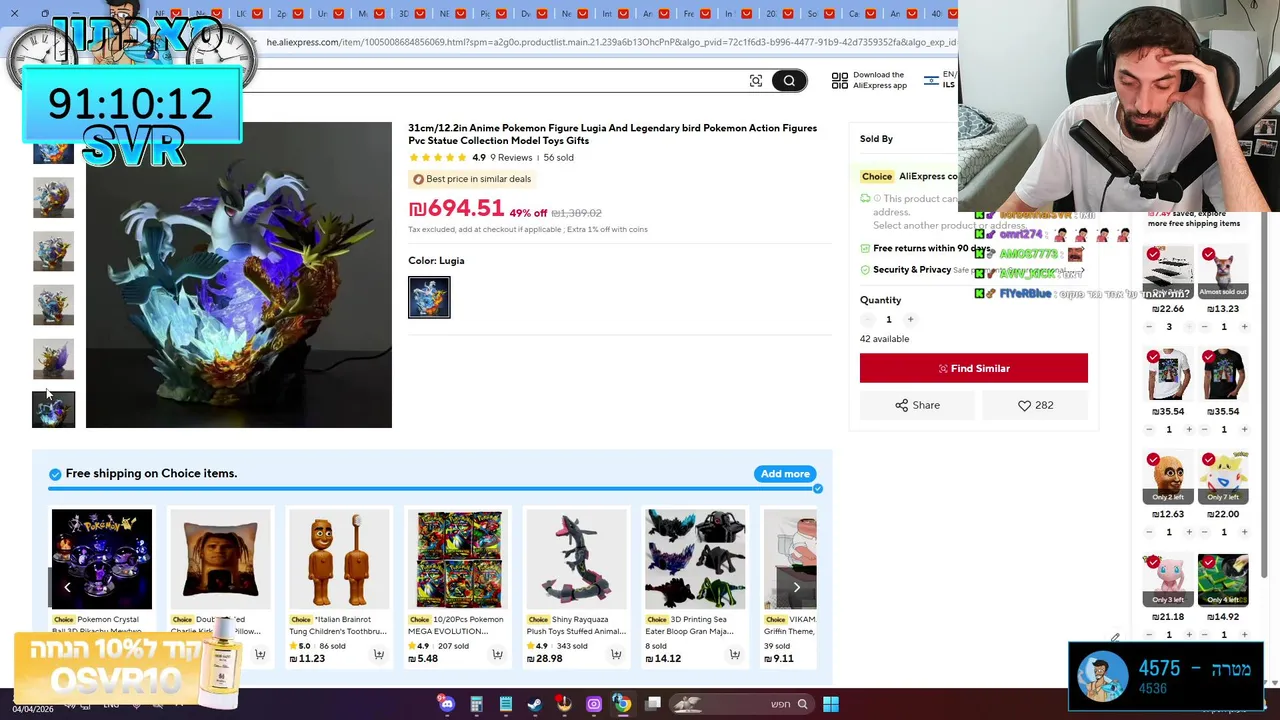Screen dimensions: 1280x720
Task: Switch to the 3D browser tab
Action: (410, 14)
